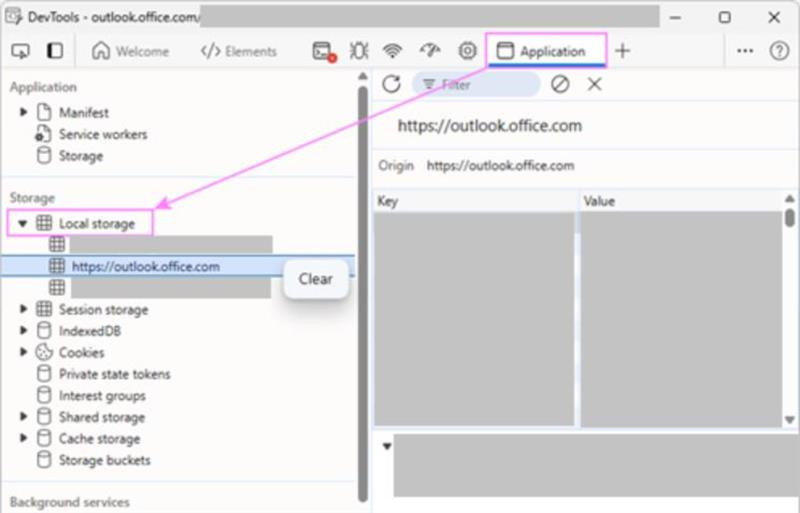The height and width of the screenshot is (513, 800).
Task: Open the Memory chip icon
Action: point(467,51)
